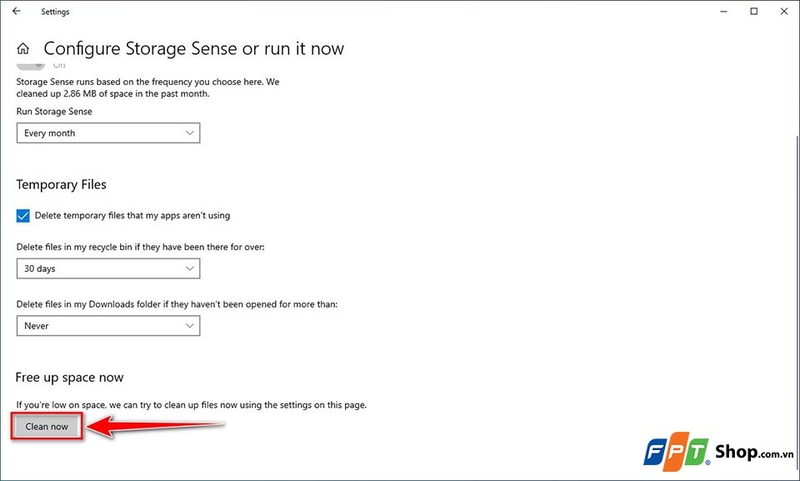800x481 pixels.
Task: Open the Settings home icon
Action: pyautogui.click(x=22, y=48)
